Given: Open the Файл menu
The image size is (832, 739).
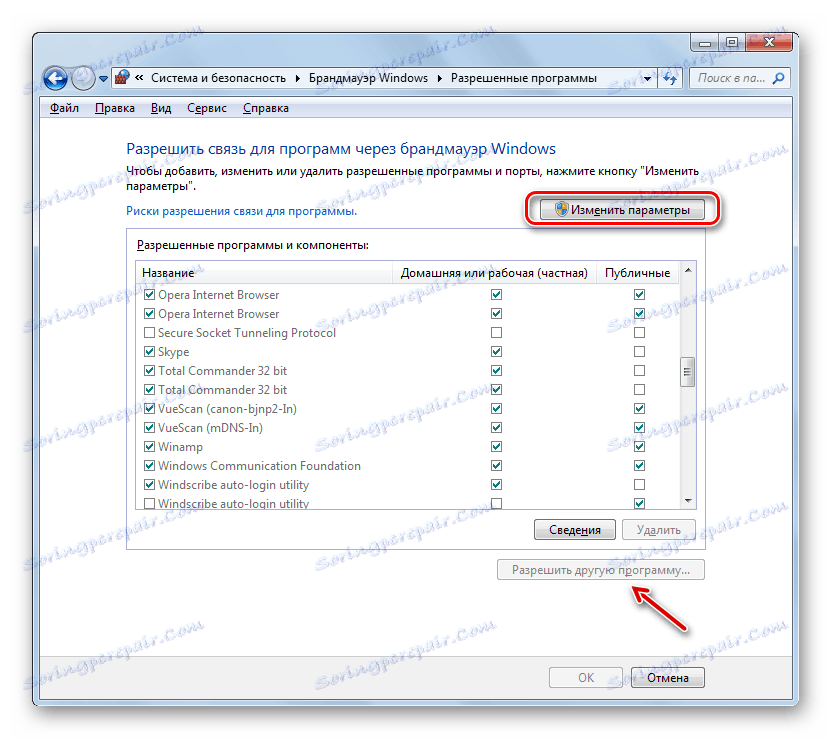Looking at the screenshot, I should (x=64, y=108).
